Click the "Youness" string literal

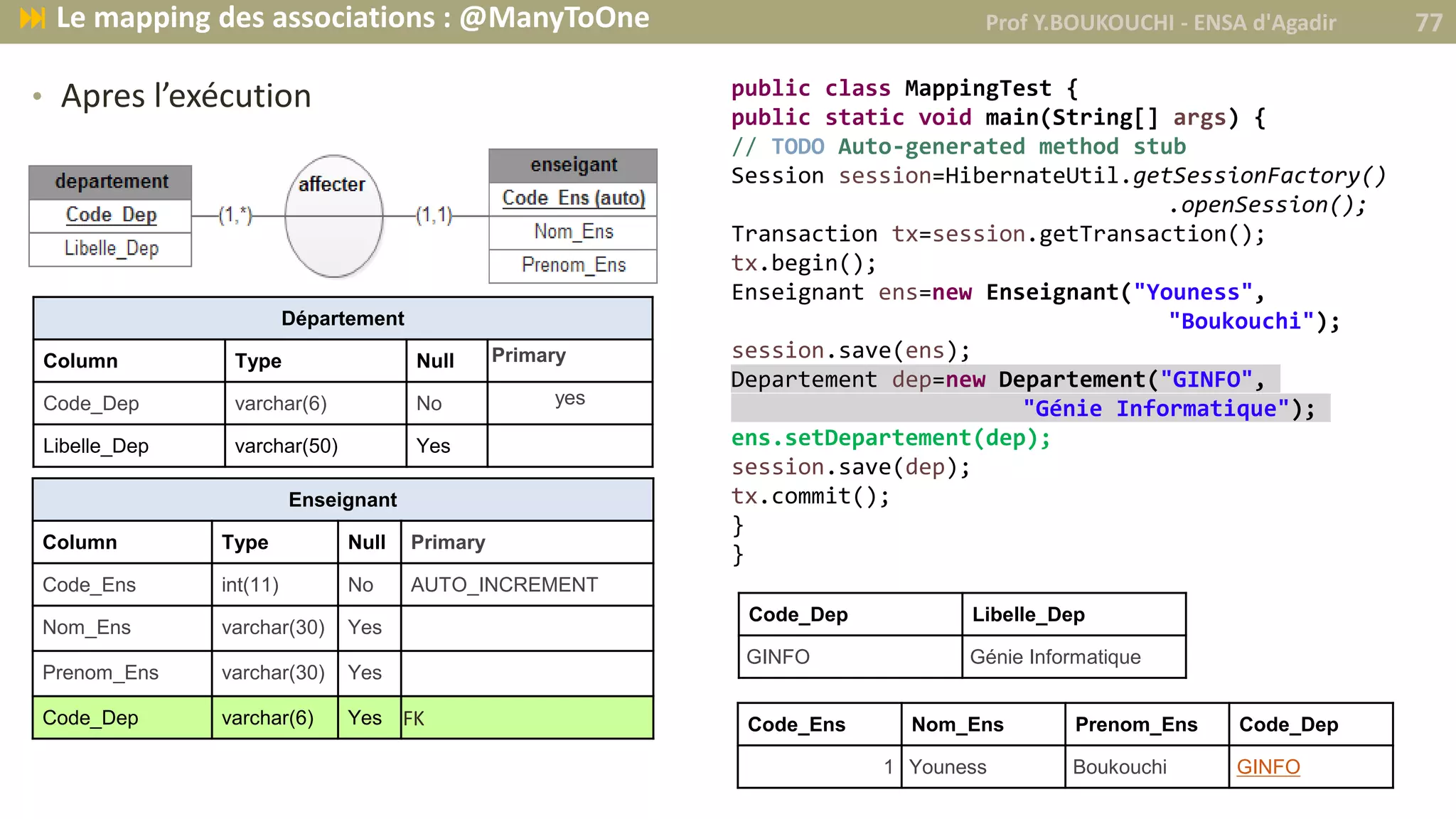(1193, 293)
